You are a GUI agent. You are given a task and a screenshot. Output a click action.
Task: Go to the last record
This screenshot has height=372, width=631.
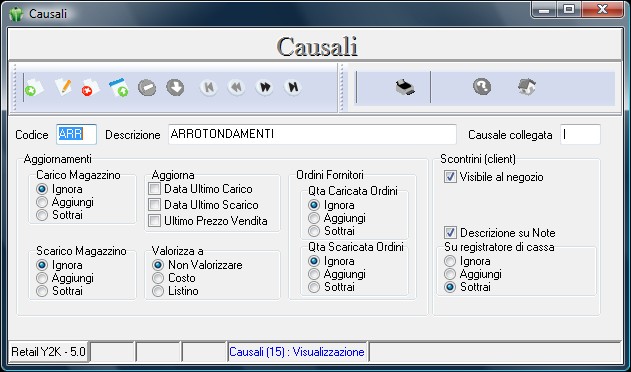(293, 87)
